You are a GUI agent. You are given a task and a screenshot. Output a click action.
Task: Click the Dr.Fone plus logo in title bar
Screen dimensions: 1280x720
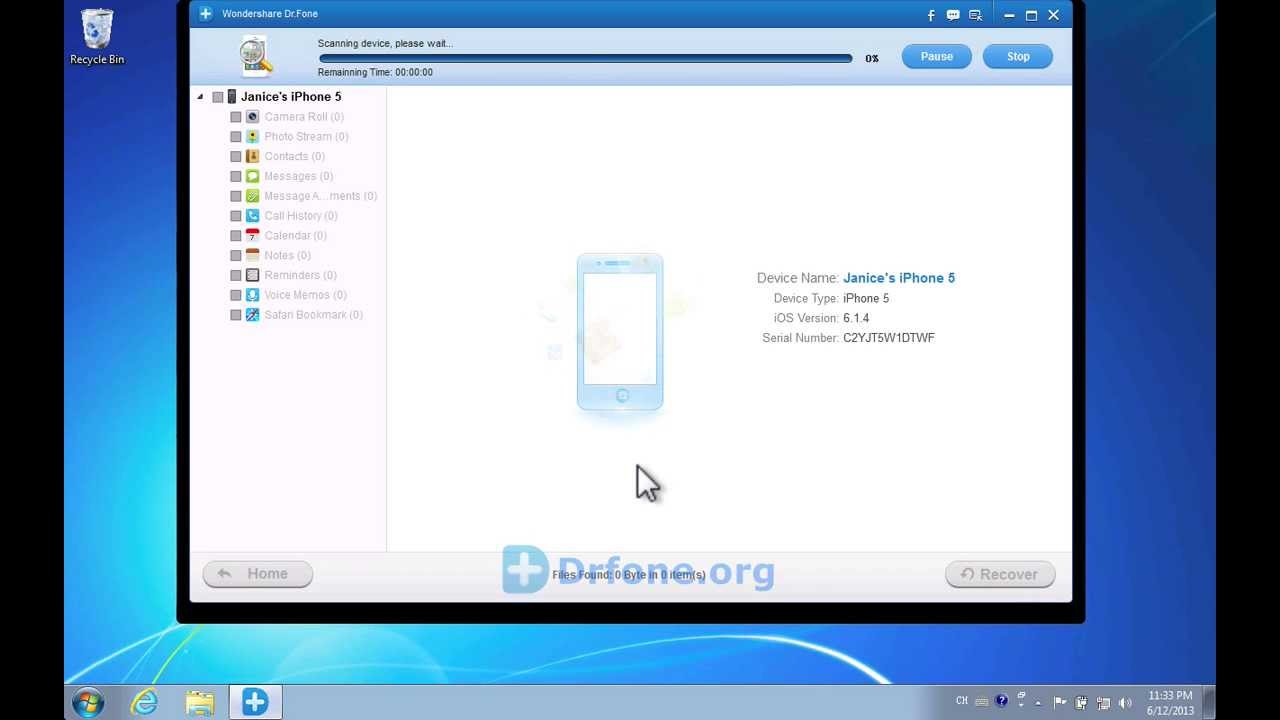coord(206,14)
